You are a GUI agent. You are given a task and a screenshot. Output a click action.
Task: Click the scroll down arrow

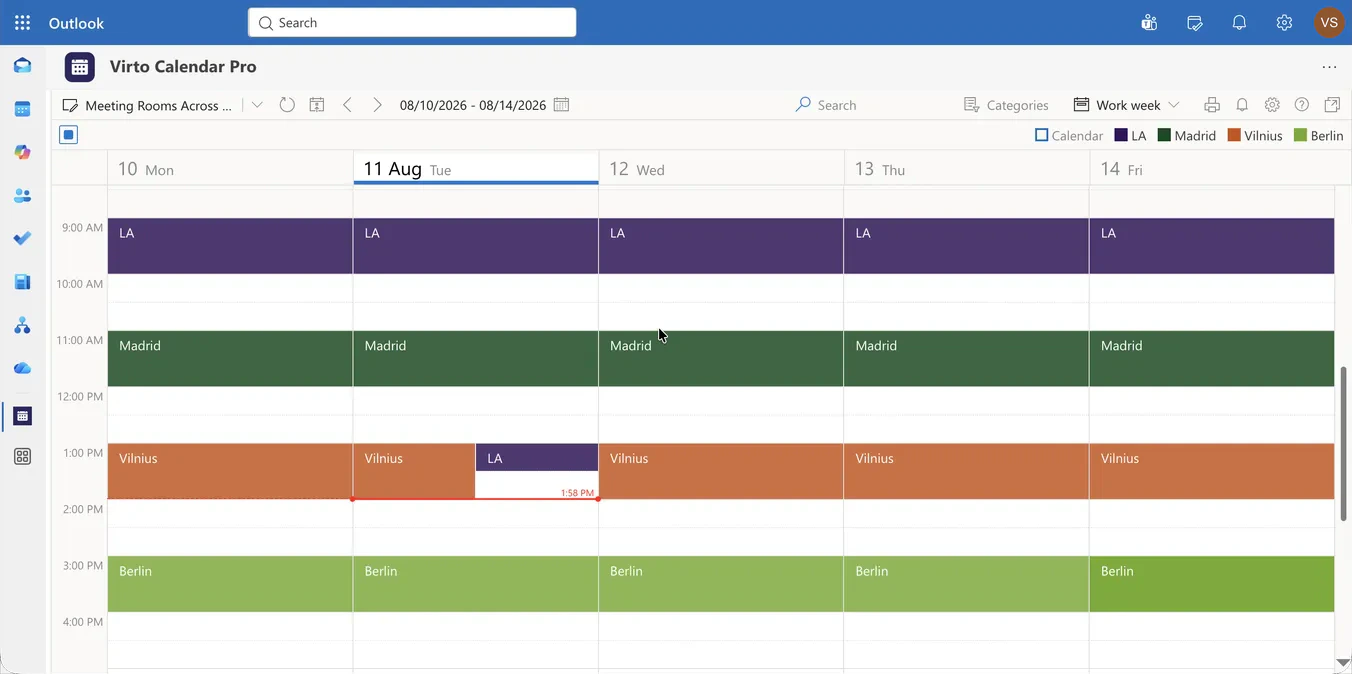1343,662
